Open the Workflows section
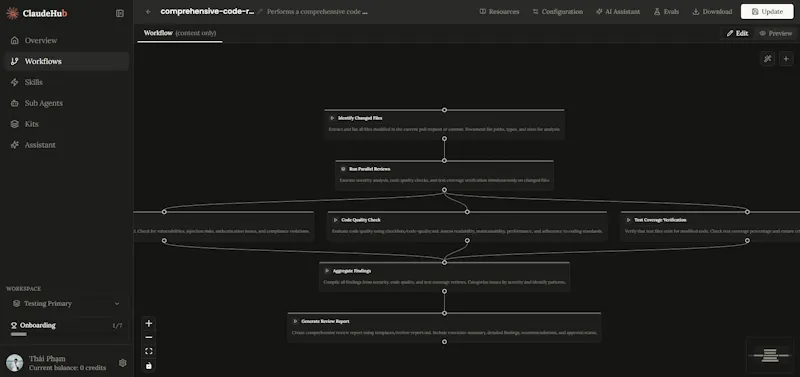Screen dimensions: 800x377 [66, 61]
